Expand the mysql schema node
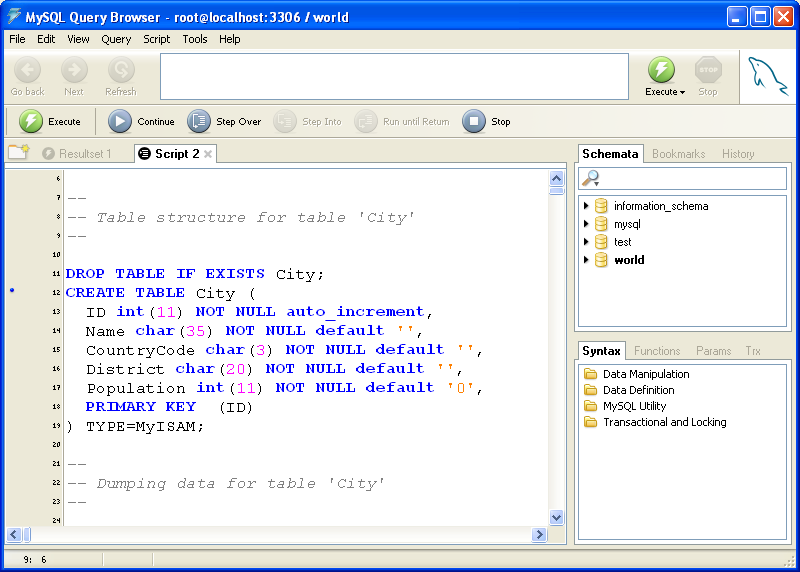800x572 pixels. (x=587, y=224)
